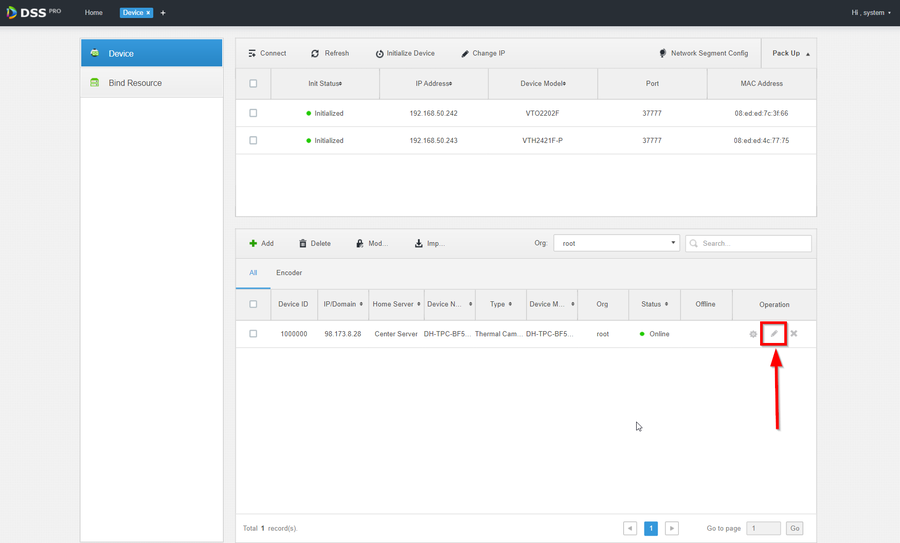Open Bind Resource in sidebar
The width and height of the screenshot is (900, 543).
pos(135,83)
